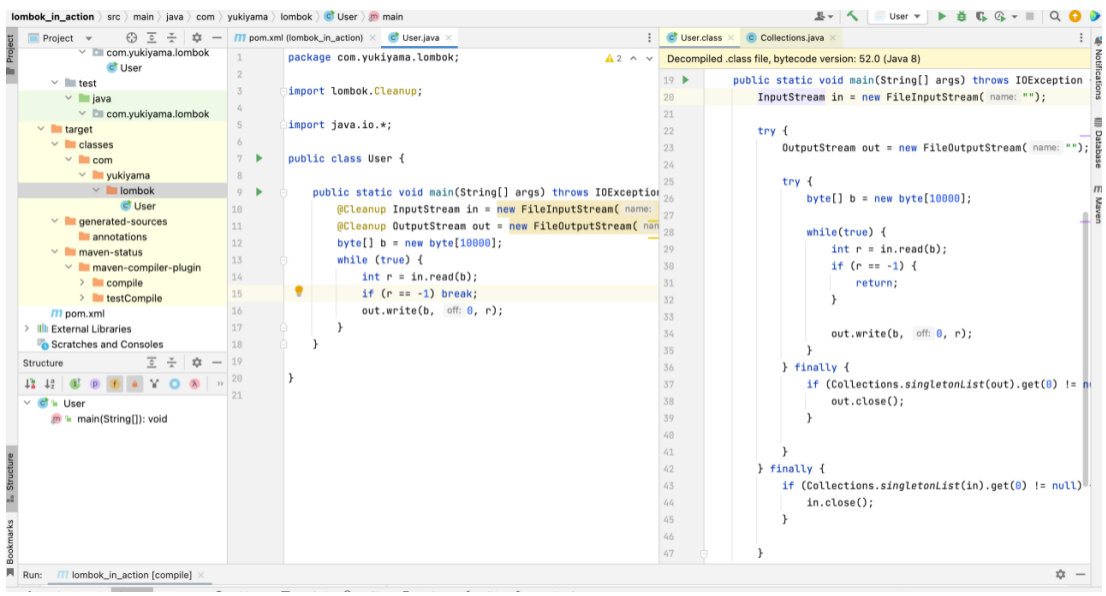Toggle Sort Alphabetically in Structure

(x=50, y=384)
